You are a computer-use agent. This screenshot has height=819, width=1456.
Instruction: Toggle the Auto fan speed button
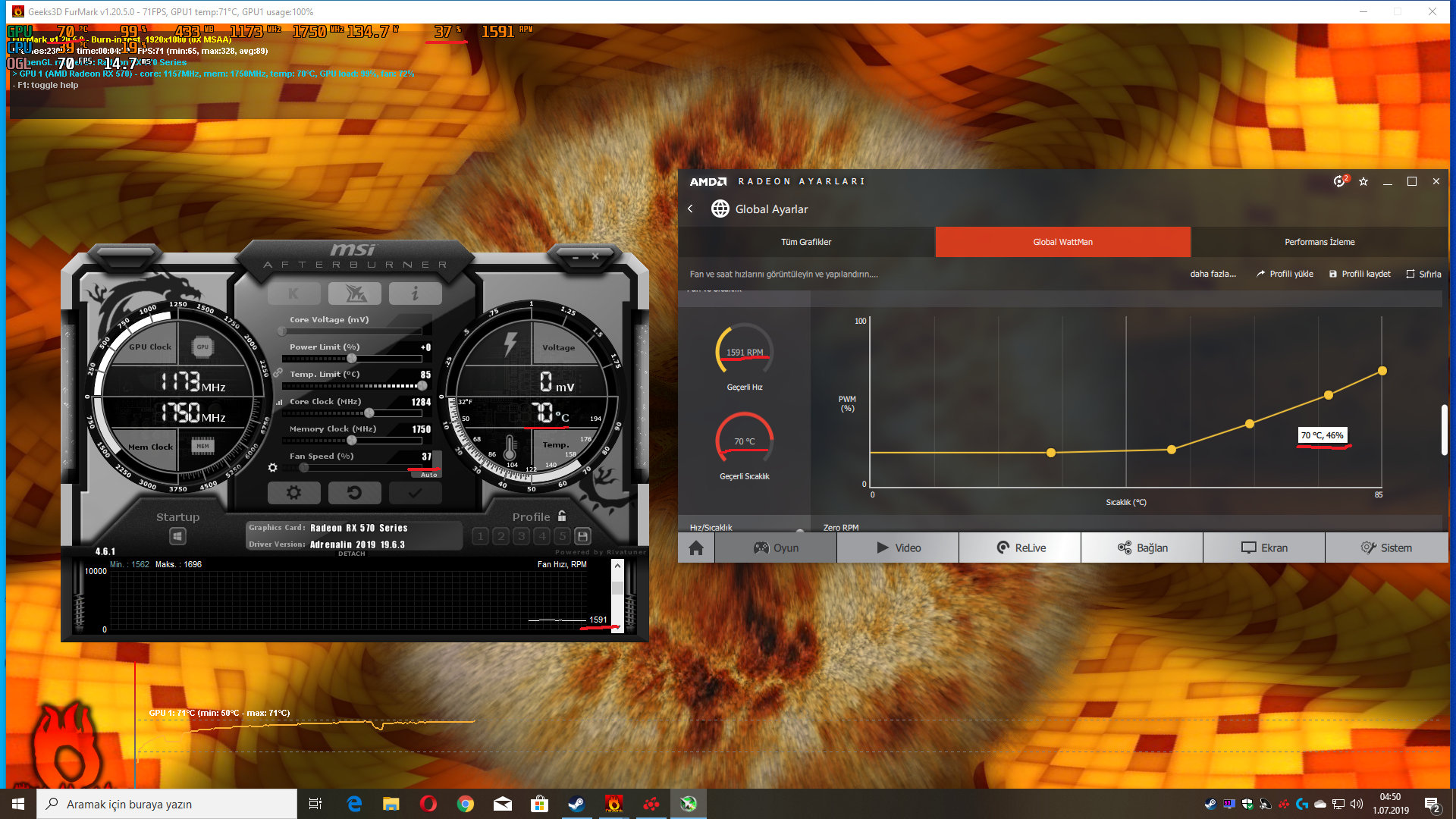coord(428,475)
